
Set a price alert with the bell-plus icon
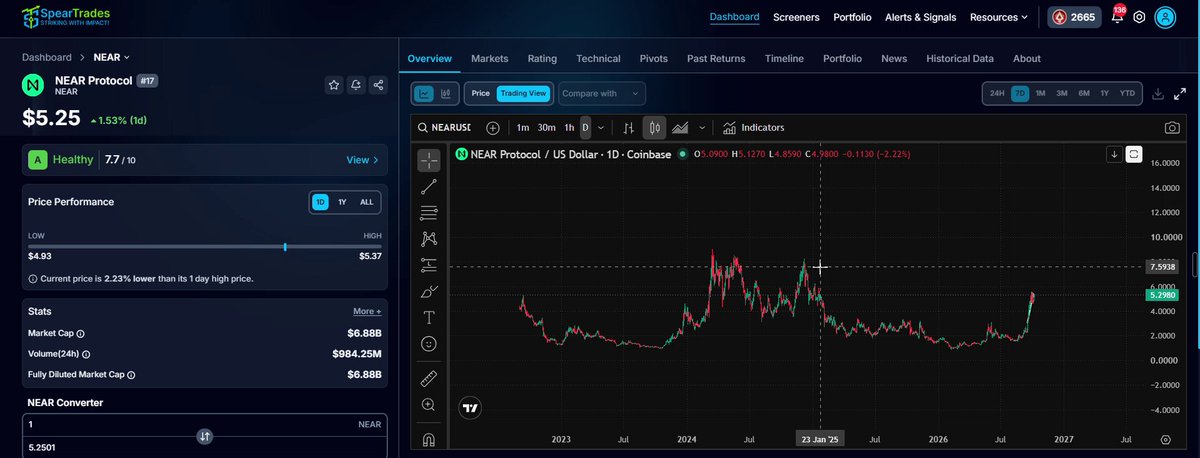tap(356, 86)
